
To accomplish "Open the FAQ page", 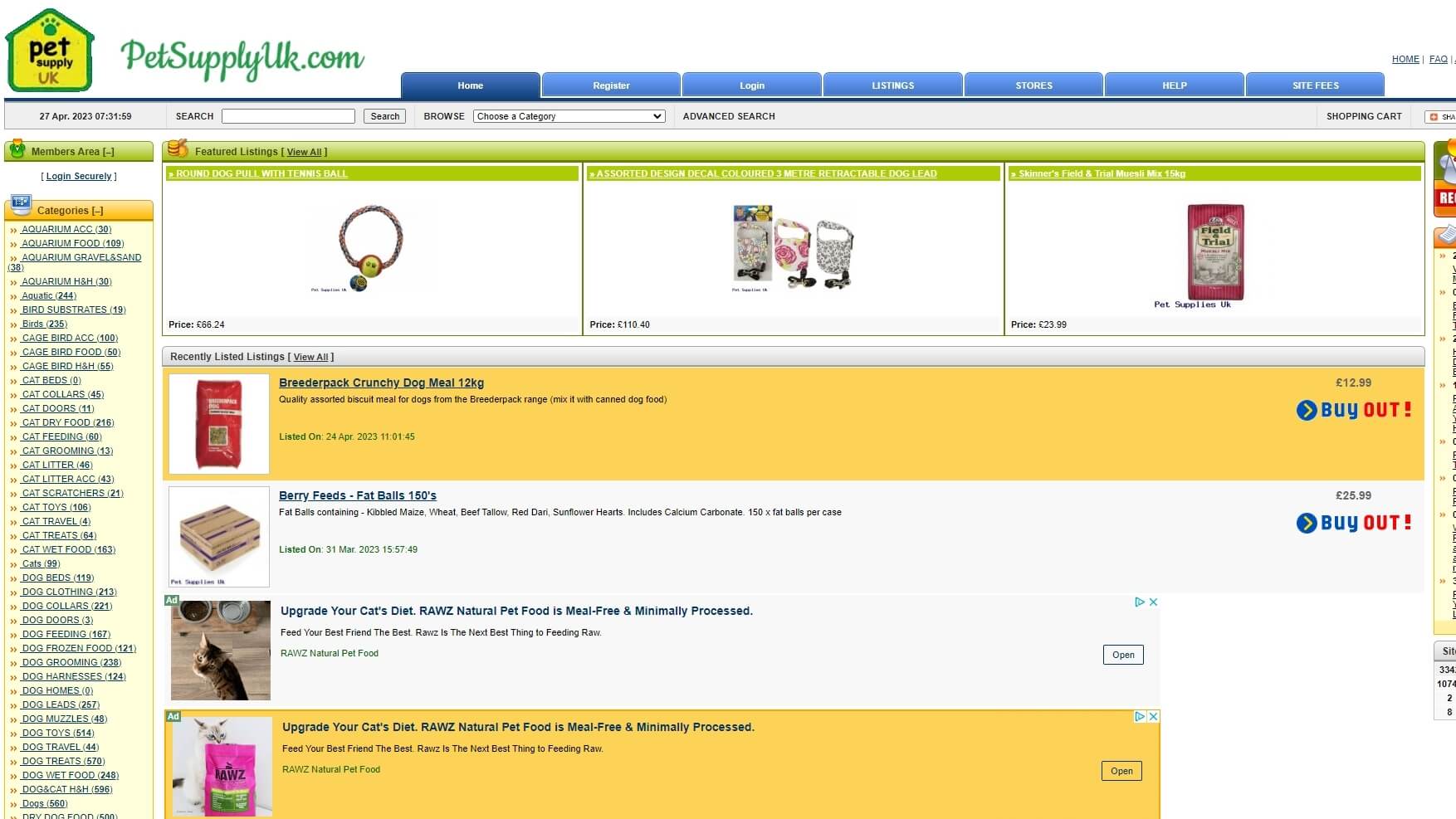I will tap(1438, 59).
